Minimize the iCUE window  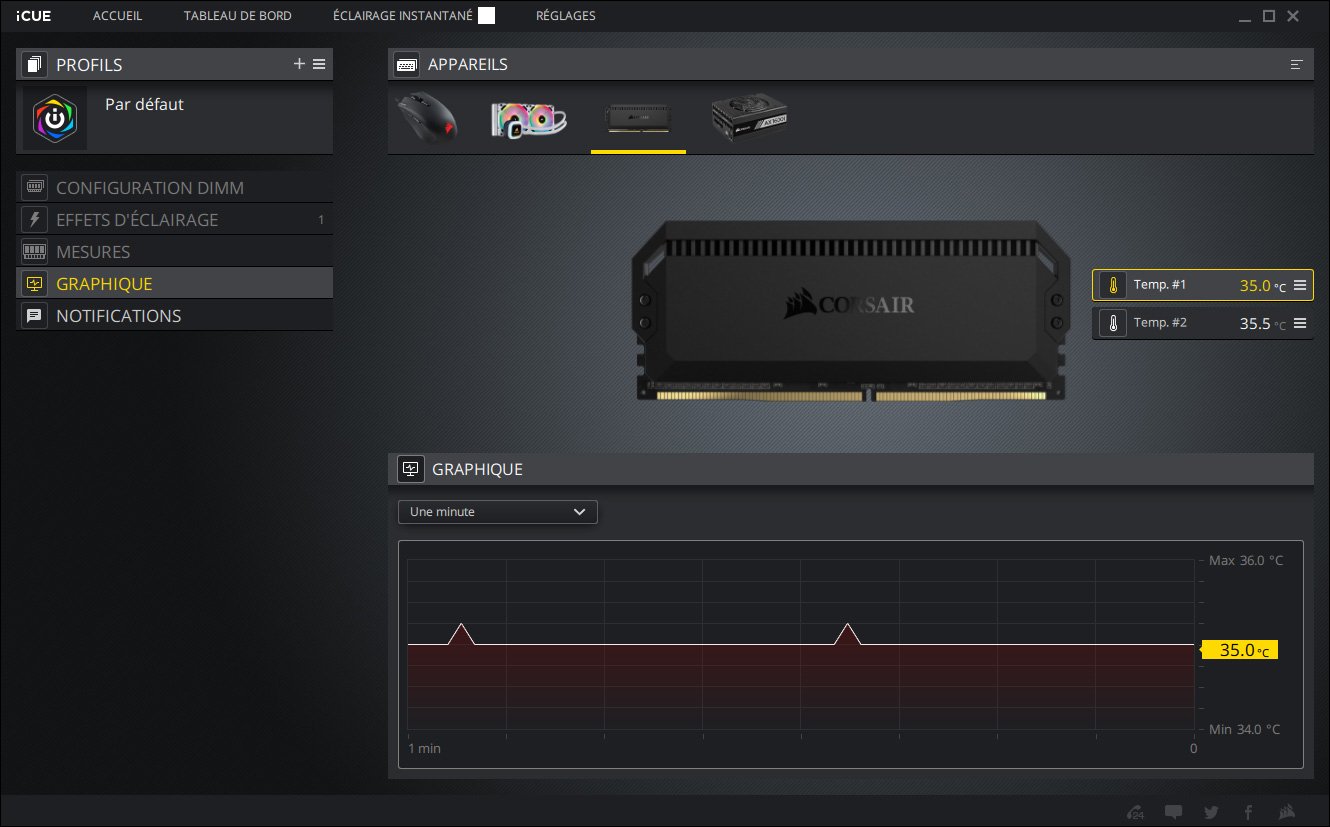coord(1245,18)
